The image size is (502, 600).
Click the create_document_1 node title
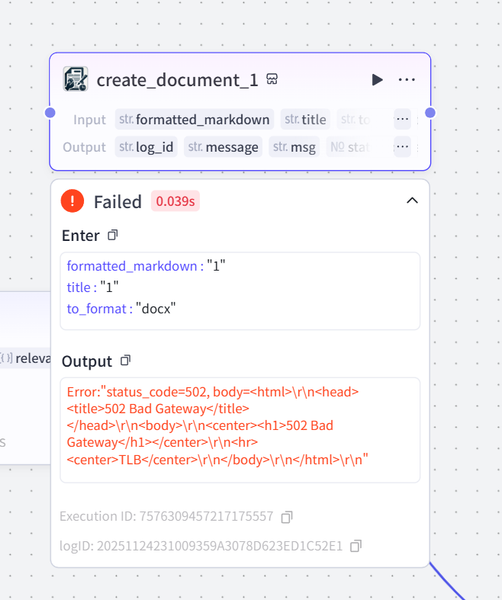click(x=178, y=80)
